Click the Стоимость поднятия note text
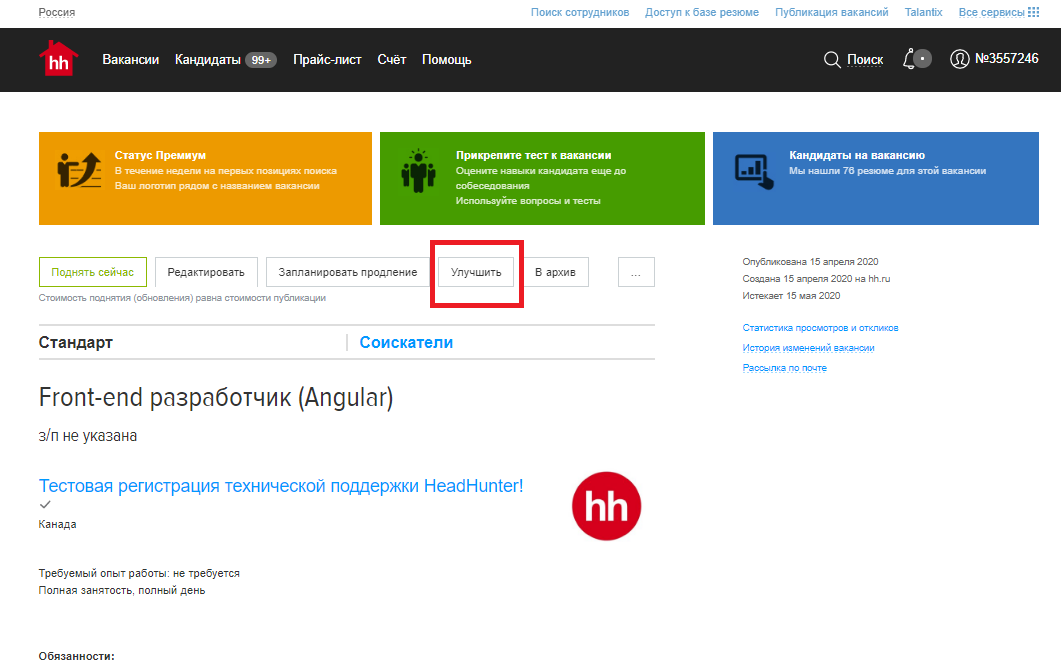The height and width of the screenshot is (664, 1061). (182, 298)
